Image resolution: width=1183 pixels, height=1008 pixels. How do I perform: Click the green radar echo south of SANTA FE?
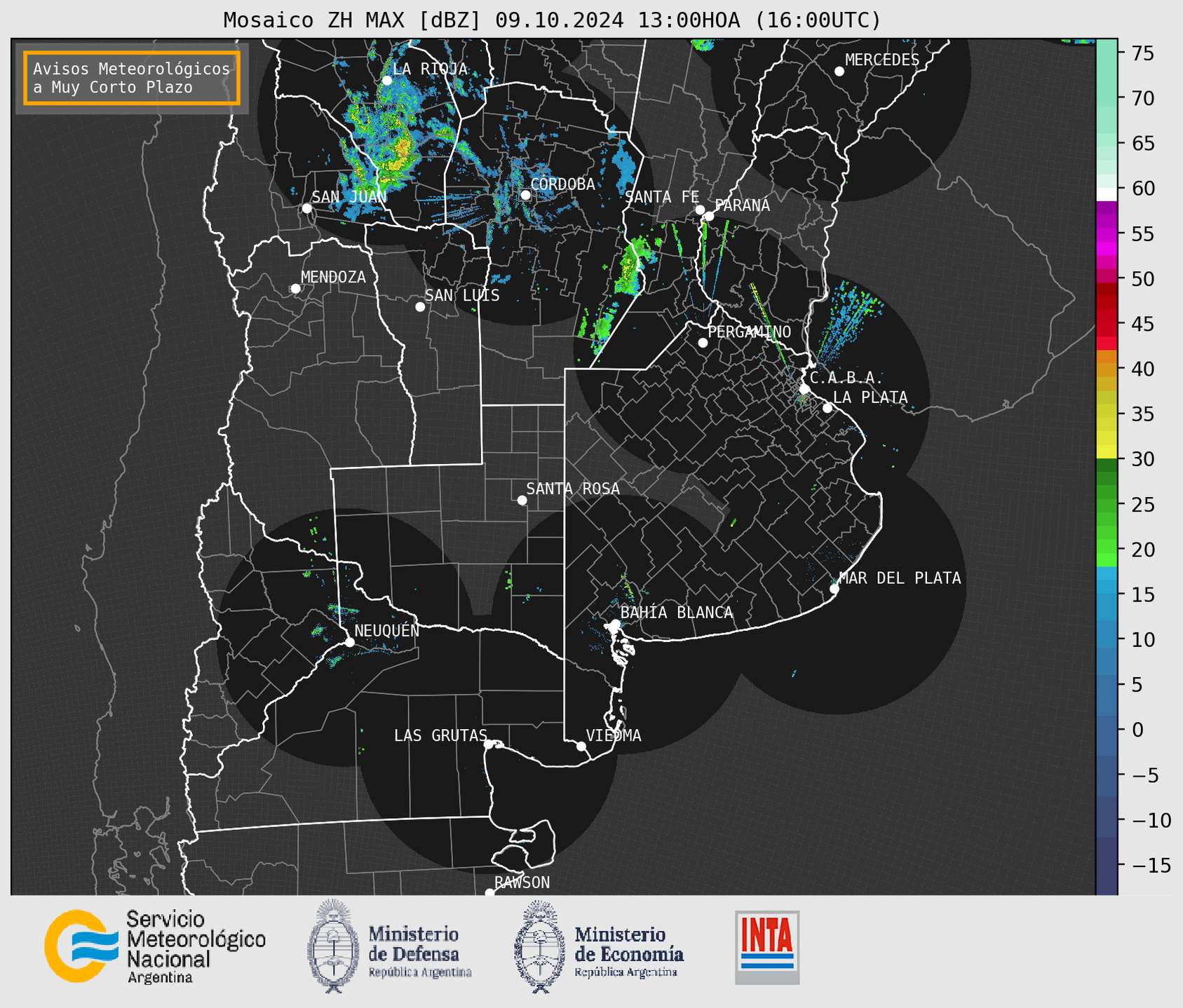pyautogui.click(x=629, y=268)
